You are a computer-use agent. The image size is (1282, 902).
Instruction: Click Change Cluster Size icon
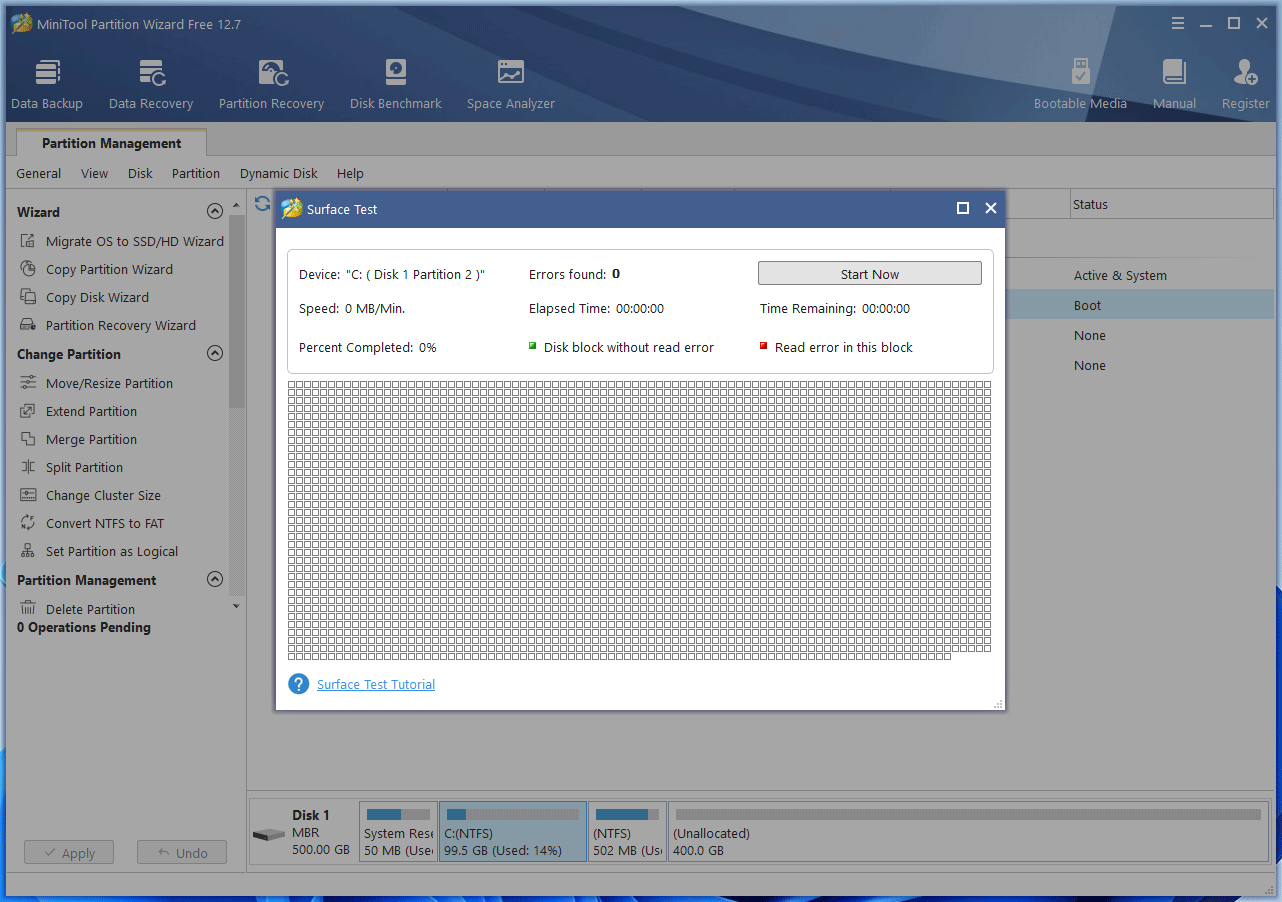(28, 495)
